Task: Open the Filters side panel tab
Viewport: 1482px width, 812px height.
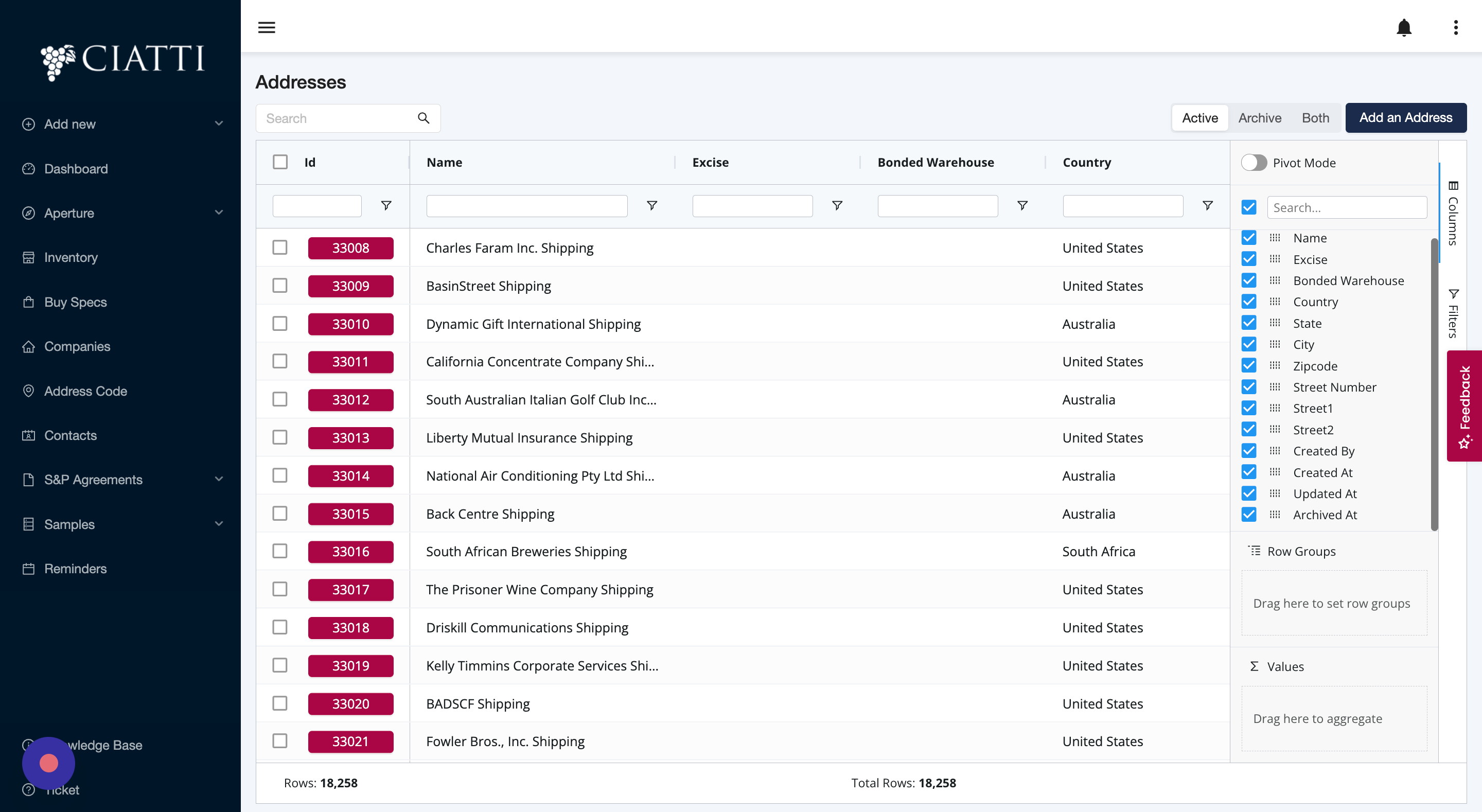Action: point(1453,314)
